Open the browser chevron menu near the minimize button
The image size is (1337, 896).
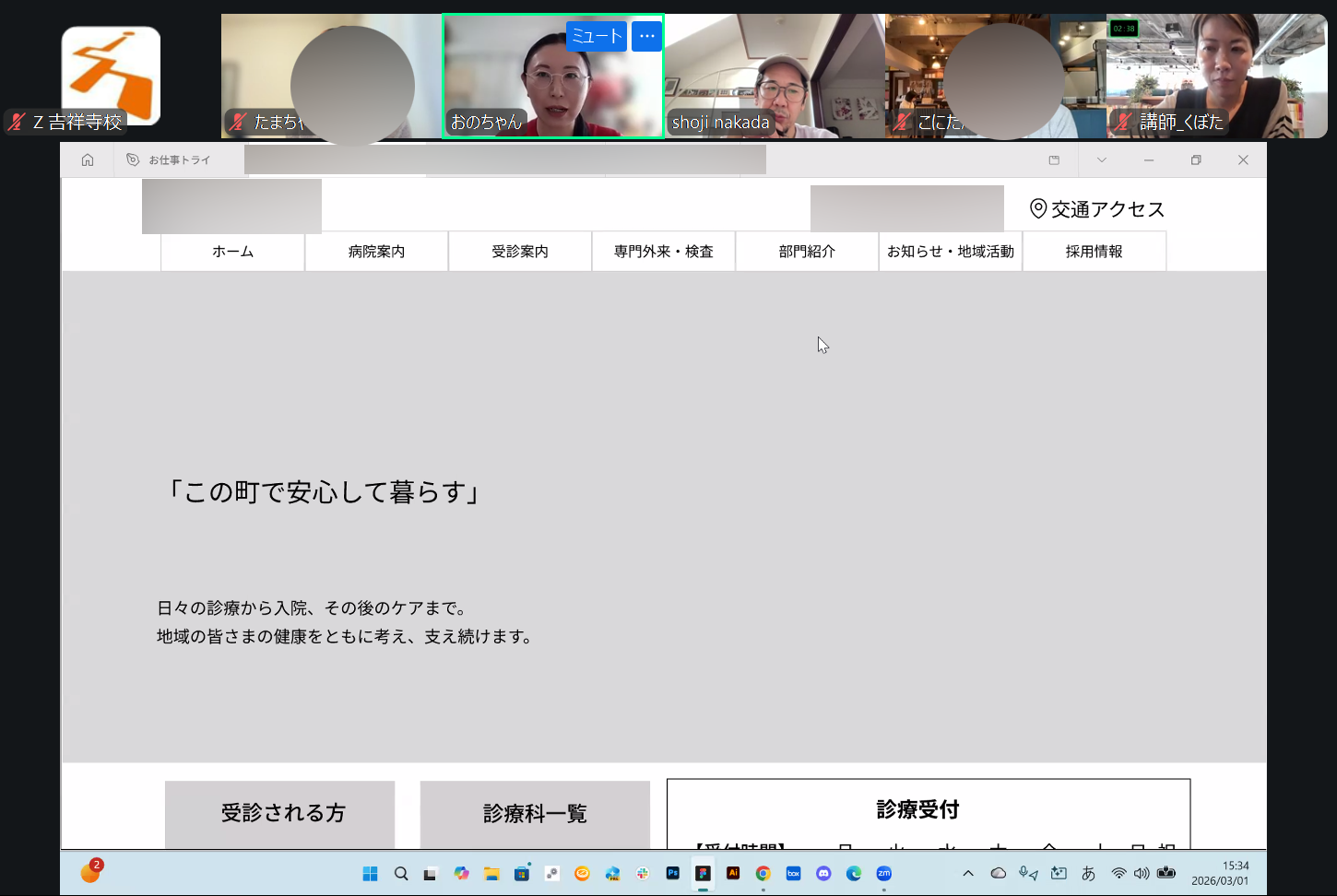point(1101,159)
